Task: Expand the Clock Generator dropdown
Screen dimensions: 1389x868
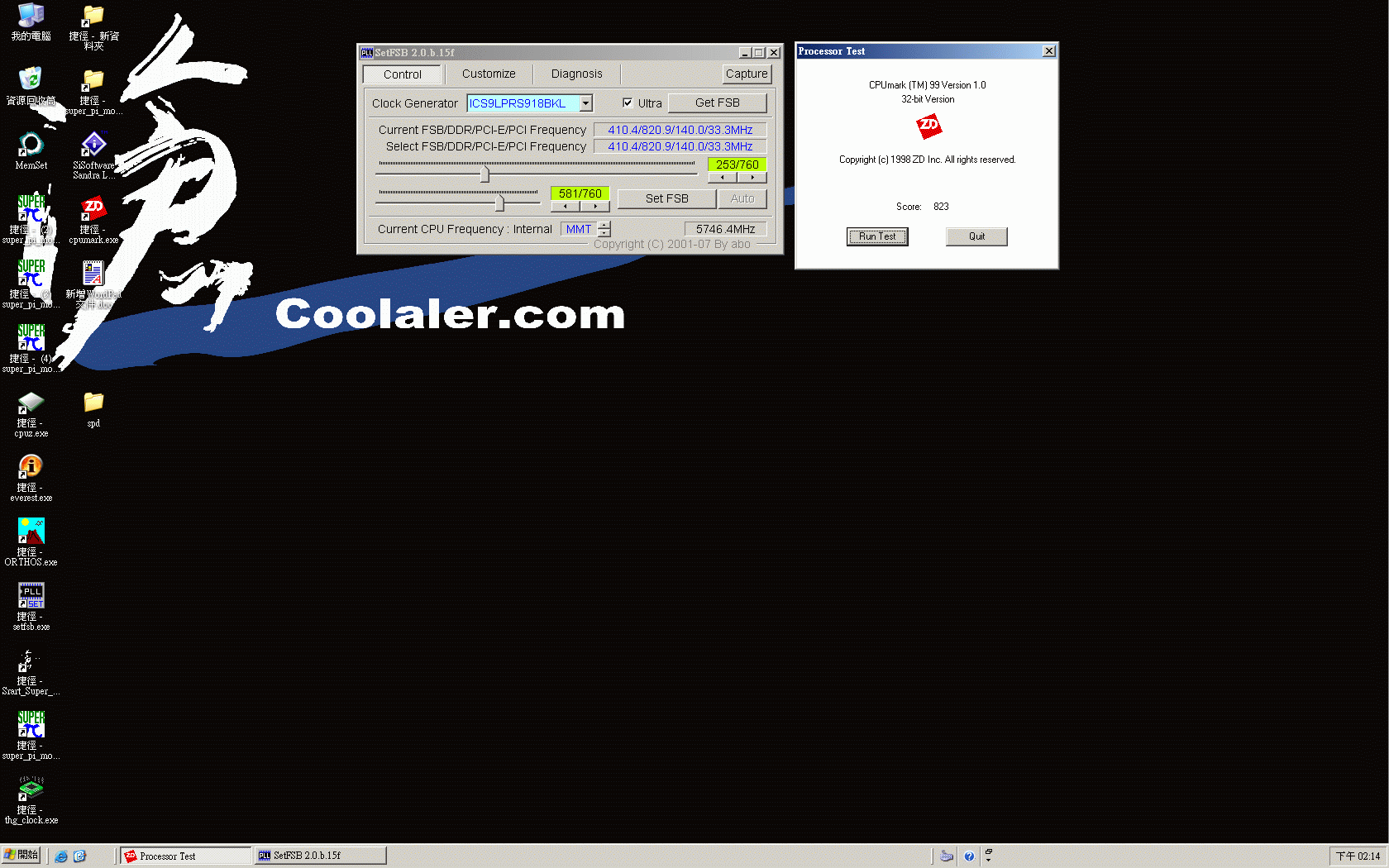Action: 585,103
